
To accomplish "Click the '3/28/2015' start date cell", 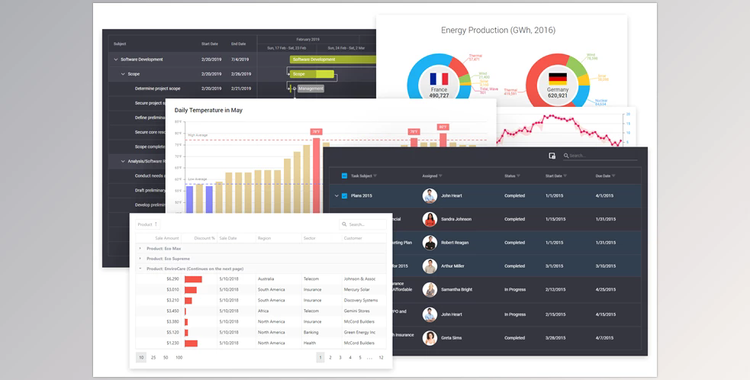I will click(x=555, y=338).
